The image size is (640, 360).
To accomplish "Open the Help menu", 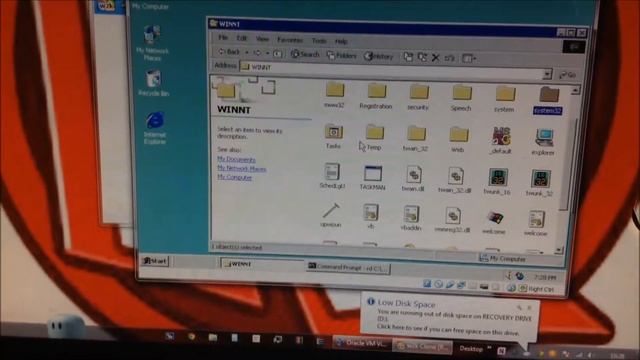I will pyautogui.click(x=341, y=42).
